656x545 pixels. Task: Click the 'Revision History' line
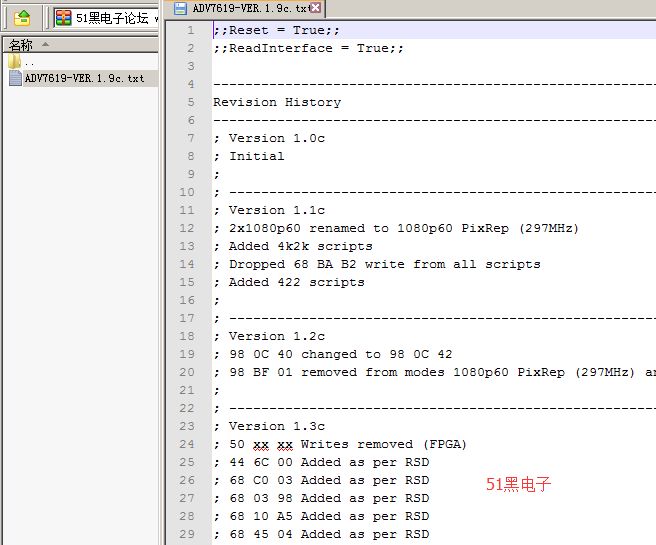pyautogui.click(x=277, y=102)
